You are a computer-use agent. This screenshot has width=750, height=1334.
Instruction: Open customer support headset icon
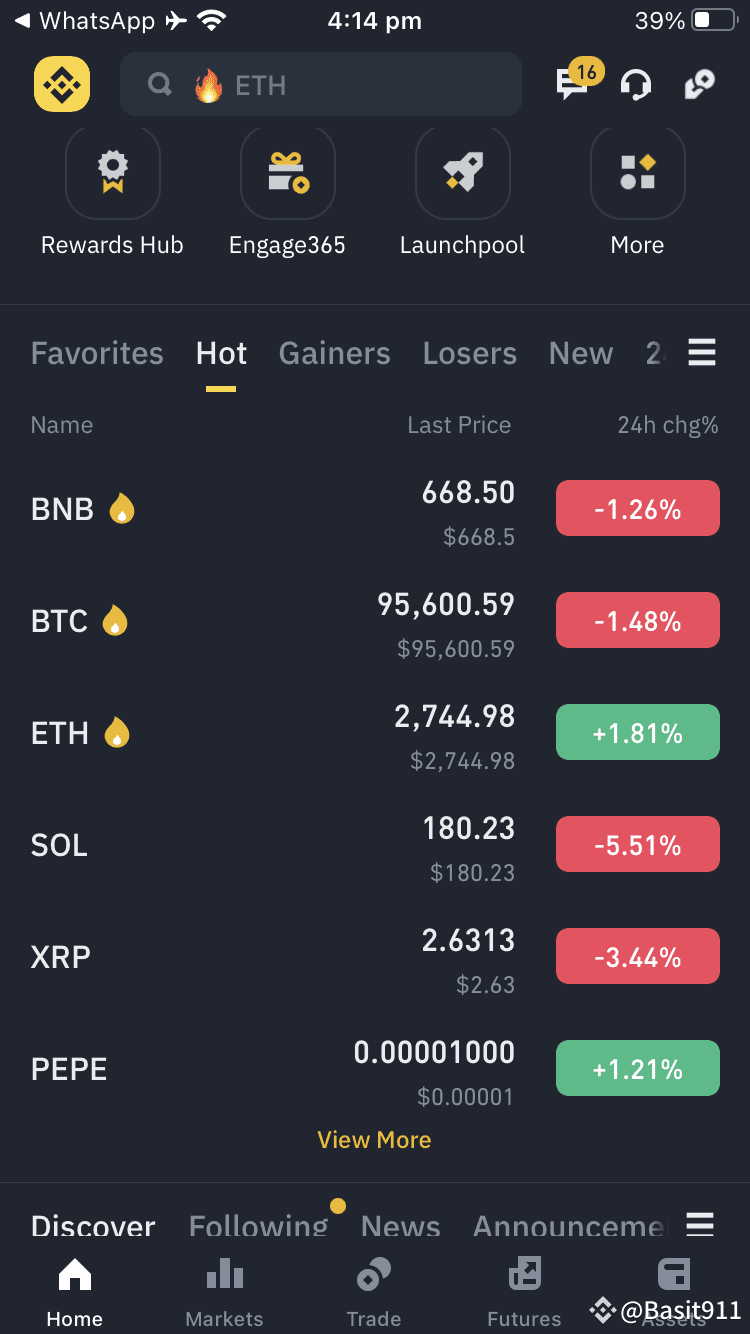(x=636, y=85)
